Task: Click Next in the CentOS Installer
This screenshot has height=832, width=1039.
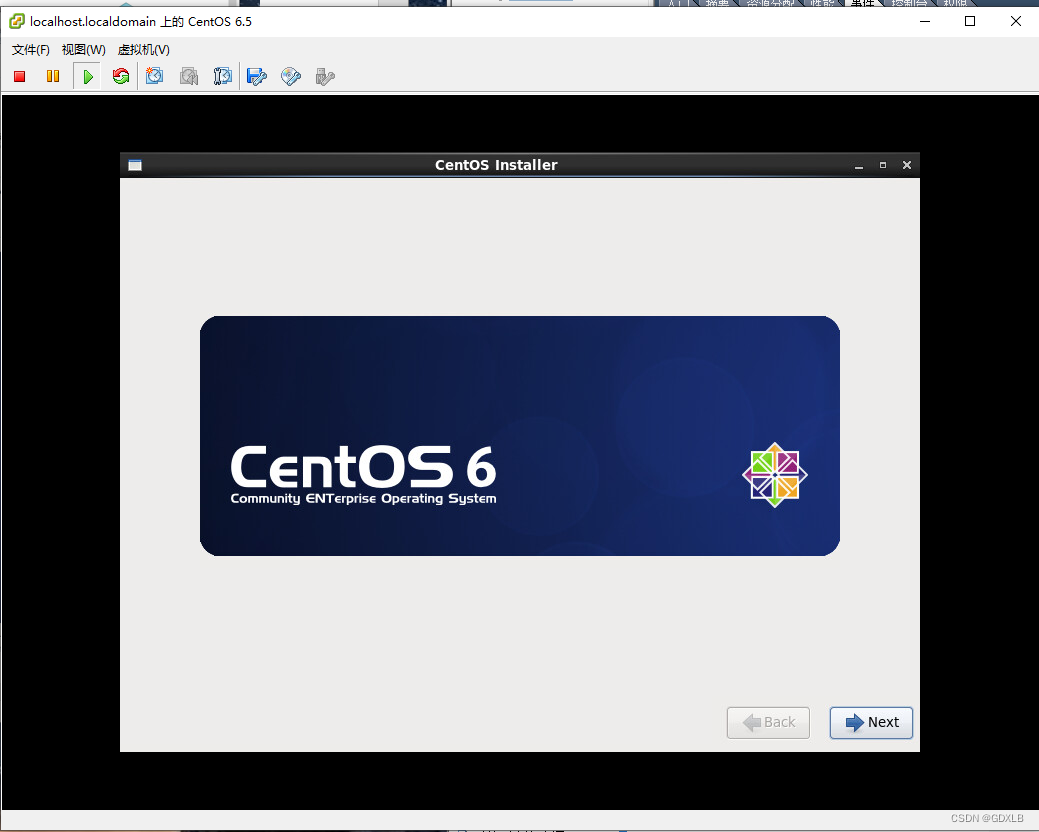Action: (871, 722)
